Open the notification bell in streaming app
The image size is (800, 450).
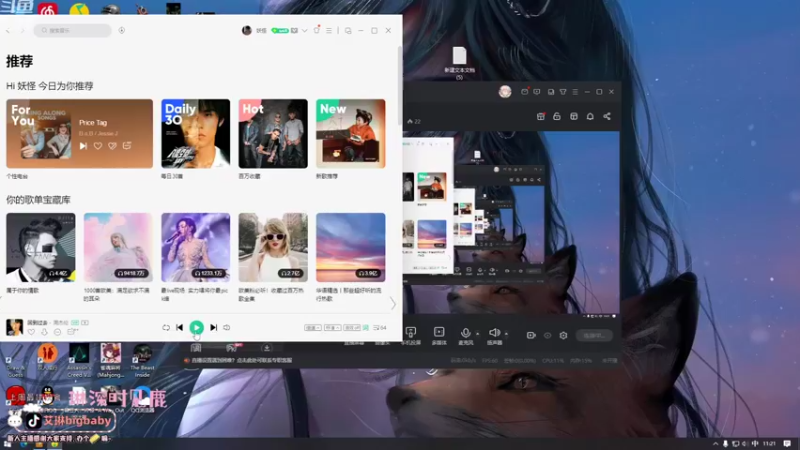tap(590, 116)
